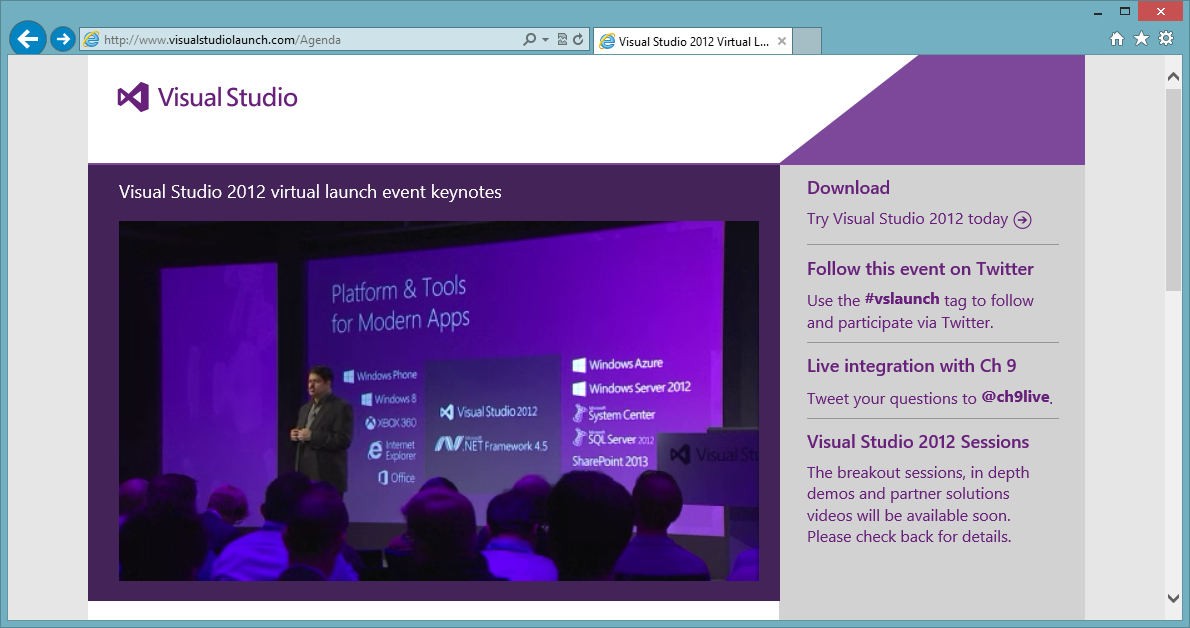The image size is (1190, 628).
Task: Click the browser Forward arrow button
Action: (x=63, y=40)
